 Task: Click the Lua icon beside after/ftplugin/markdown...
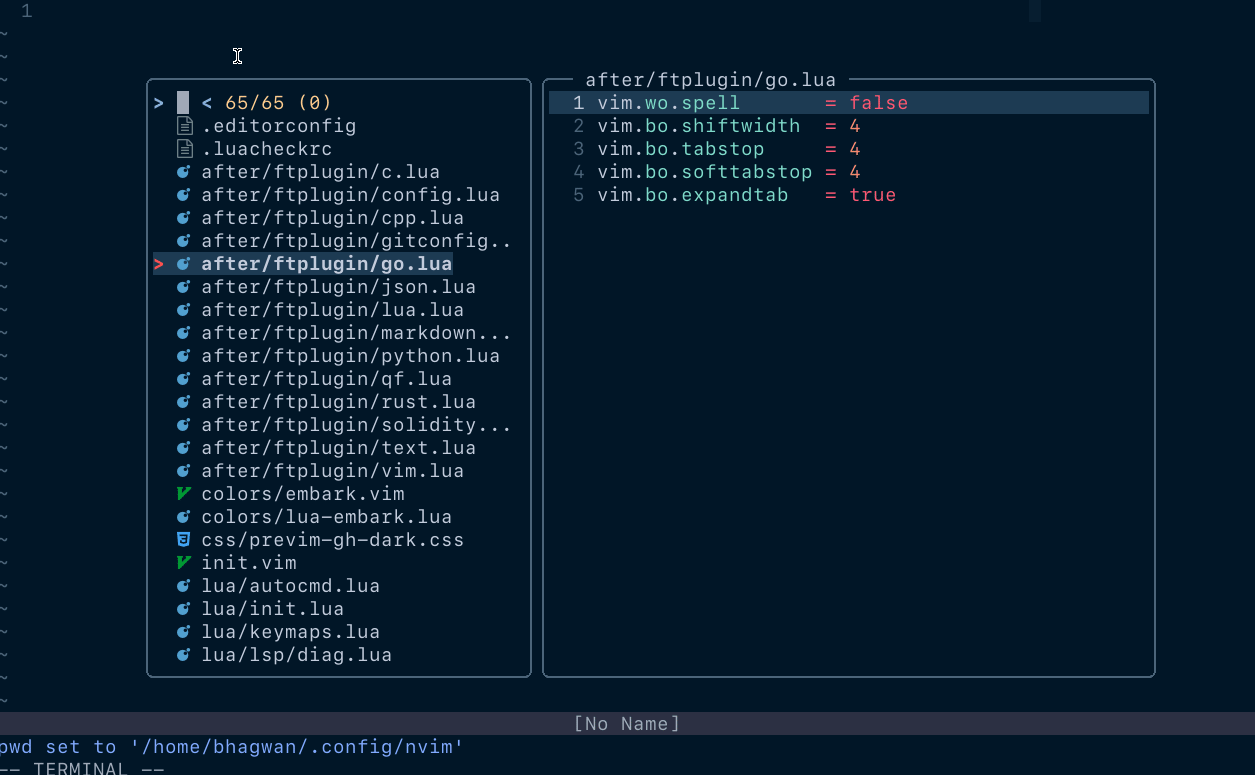pos(184,333)
